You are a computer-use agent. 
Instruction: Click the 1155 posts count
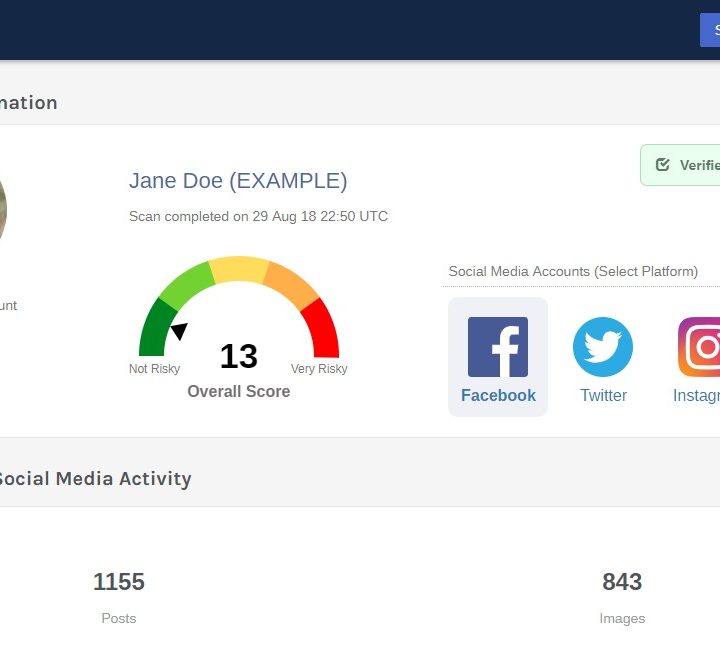tap(119, 582)
